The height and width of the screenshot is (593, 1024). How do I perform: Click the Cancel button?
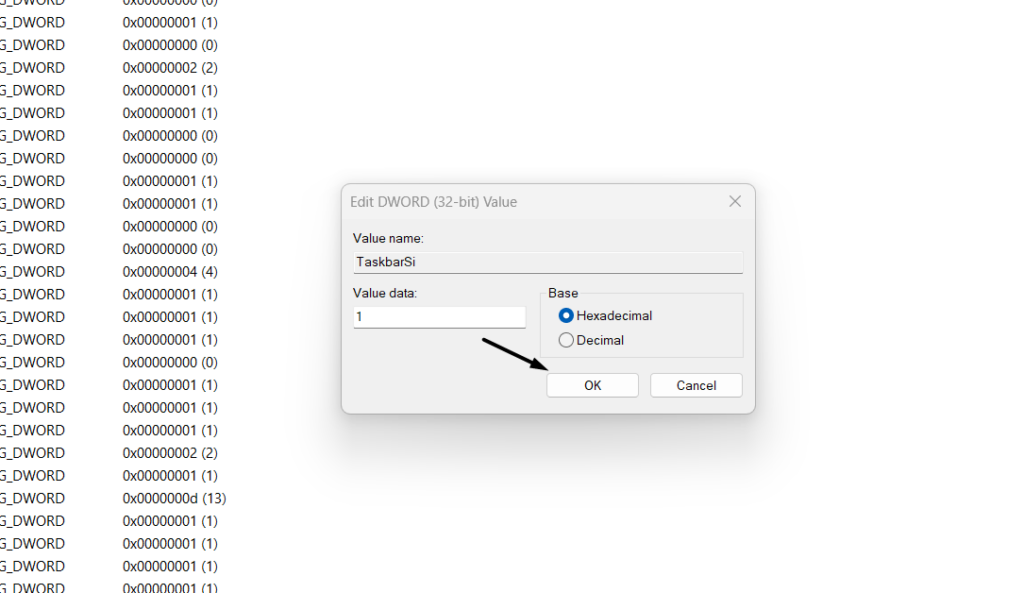696,385
